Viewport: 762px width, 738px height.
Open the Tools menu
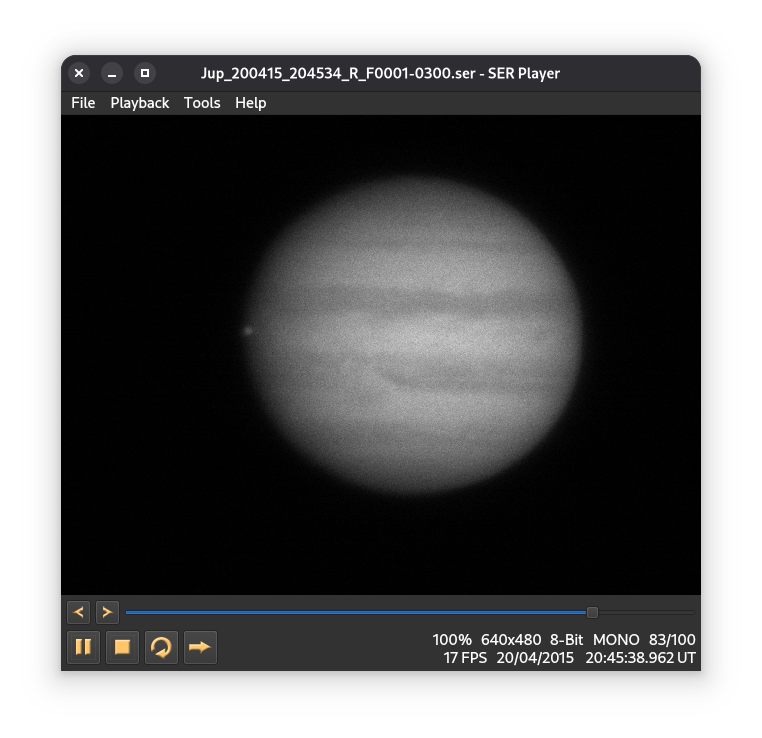coord(202,103)
